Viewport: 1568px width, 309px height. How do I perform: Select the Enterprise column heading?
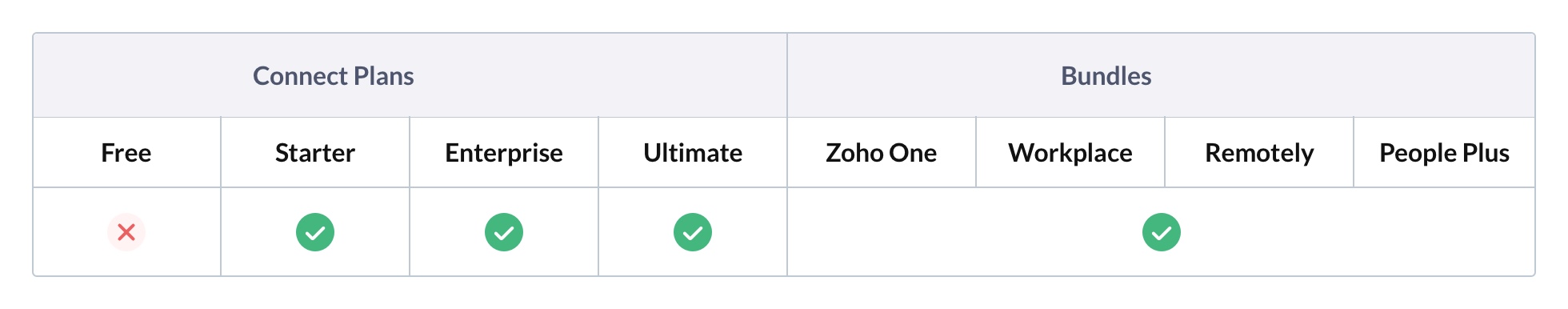[x=504, y=153]
